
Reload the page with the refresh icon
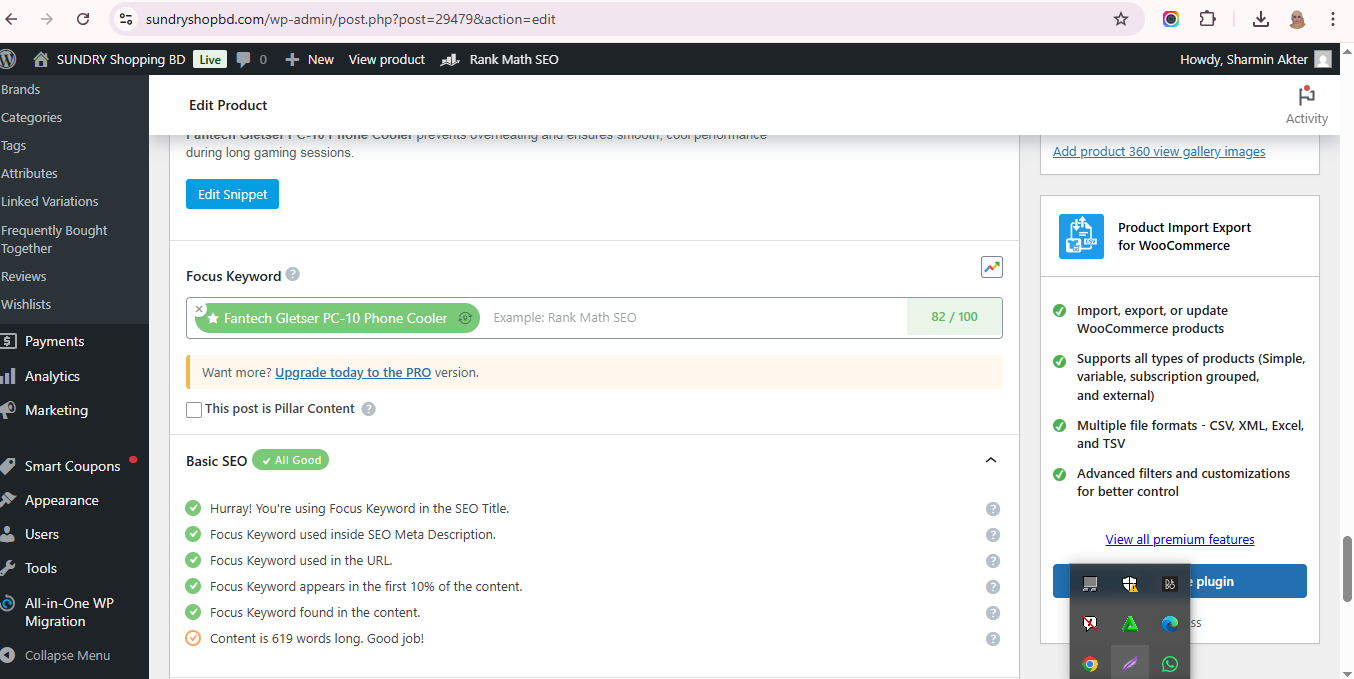(x=83, y=19)
